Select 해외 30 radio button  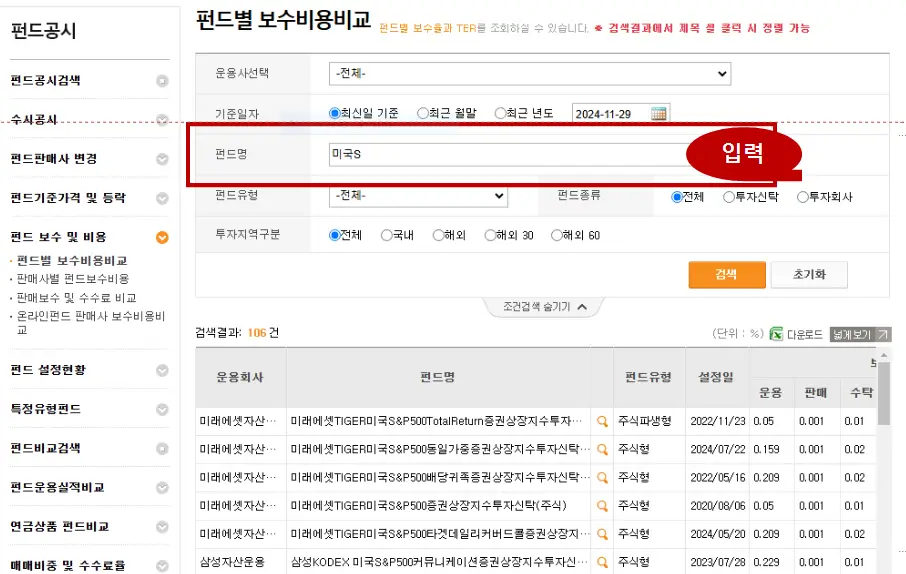(490, 235)
